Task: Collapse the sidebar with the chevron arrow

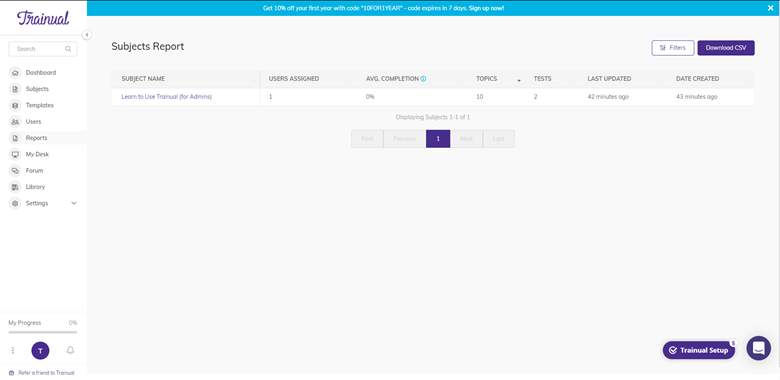Action: [87, 35]
